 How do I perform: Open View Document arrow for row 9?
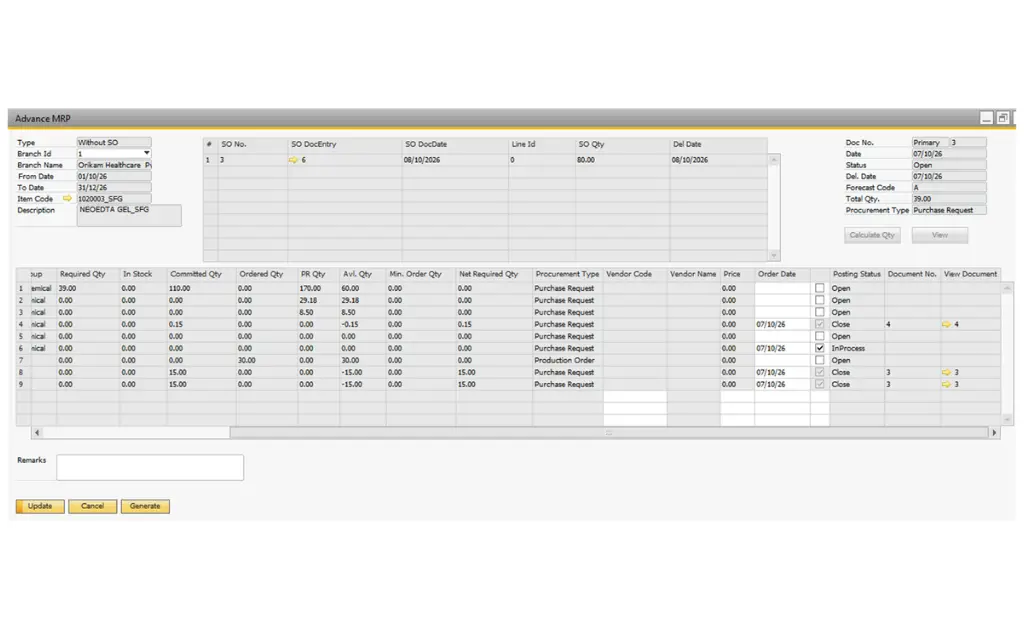946,385
